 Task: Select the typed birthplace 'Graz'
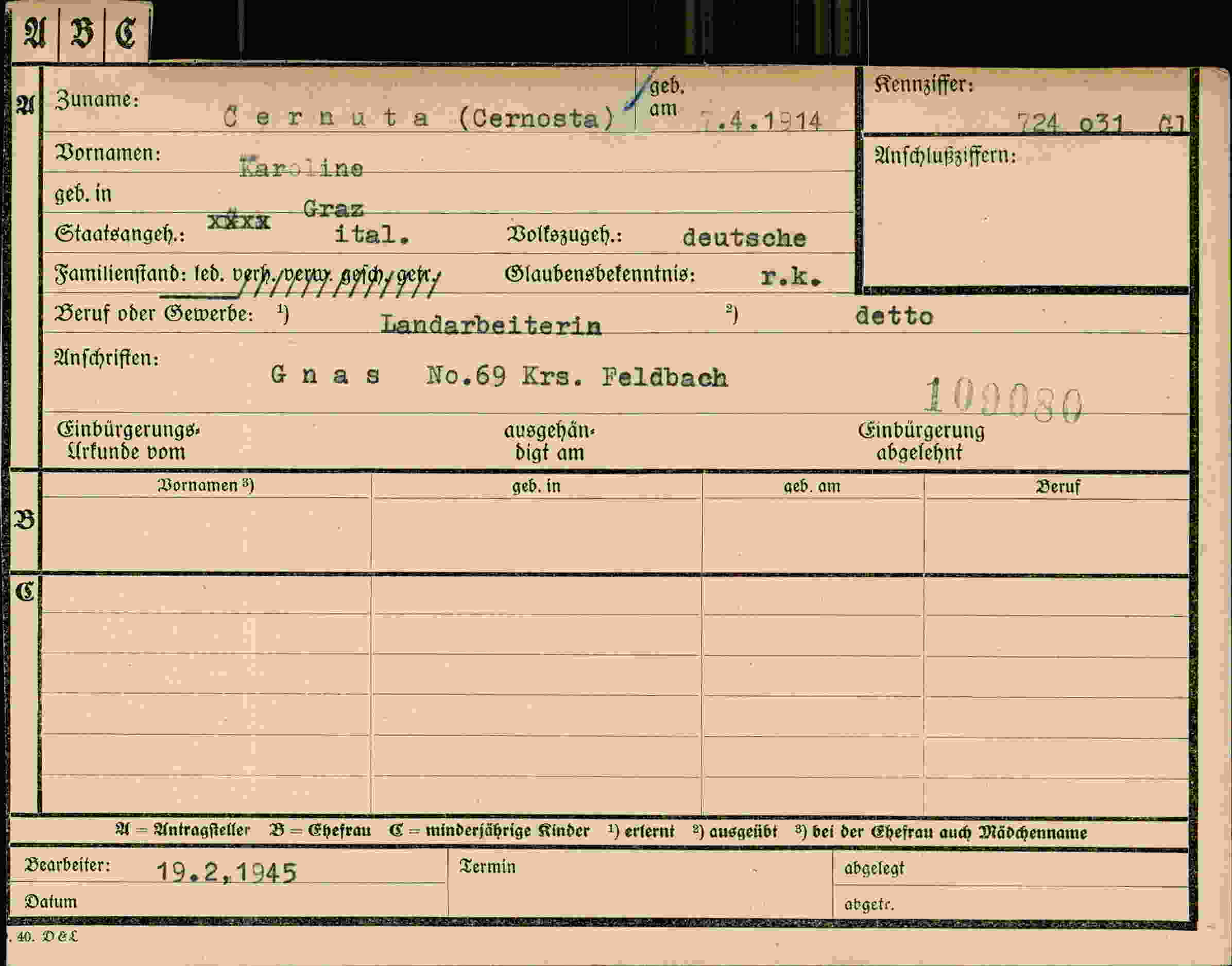click(x=333, y=209)
